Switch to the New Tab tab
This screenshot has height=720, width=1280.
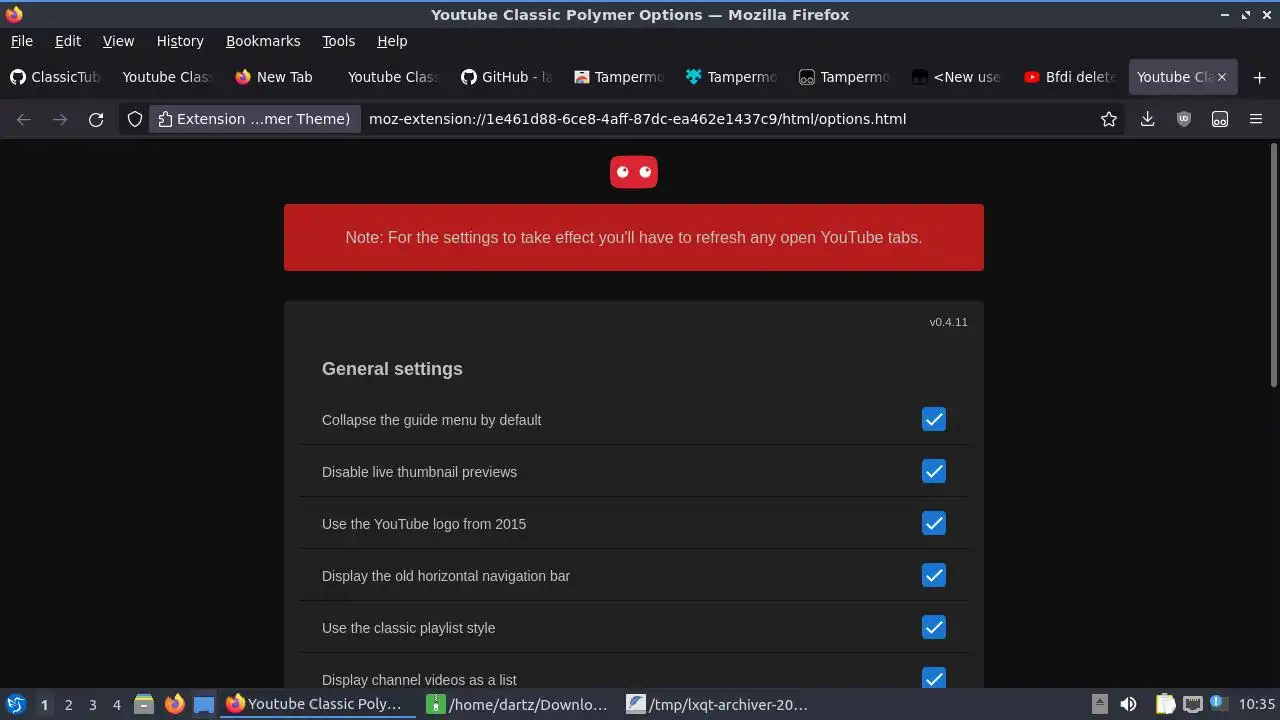(x=280, y=77)
